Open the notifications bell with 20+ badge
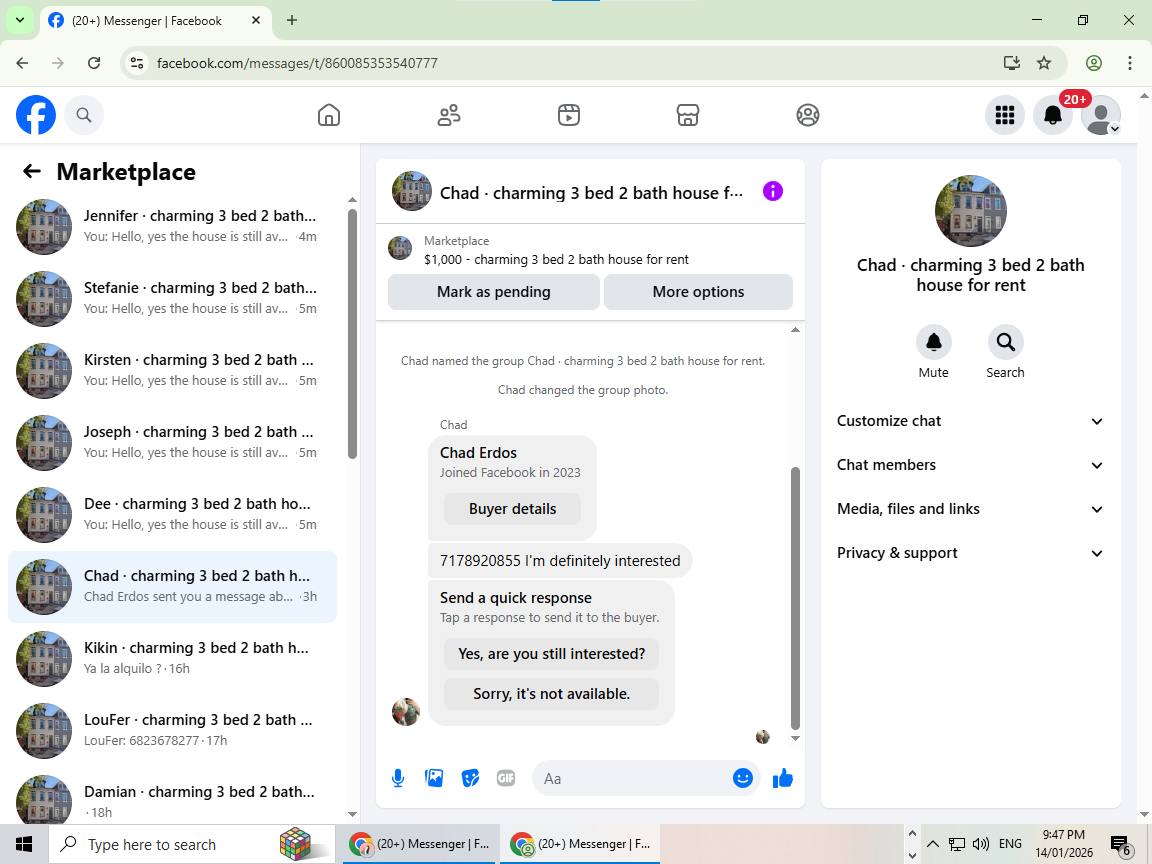 click(1053, 115)
